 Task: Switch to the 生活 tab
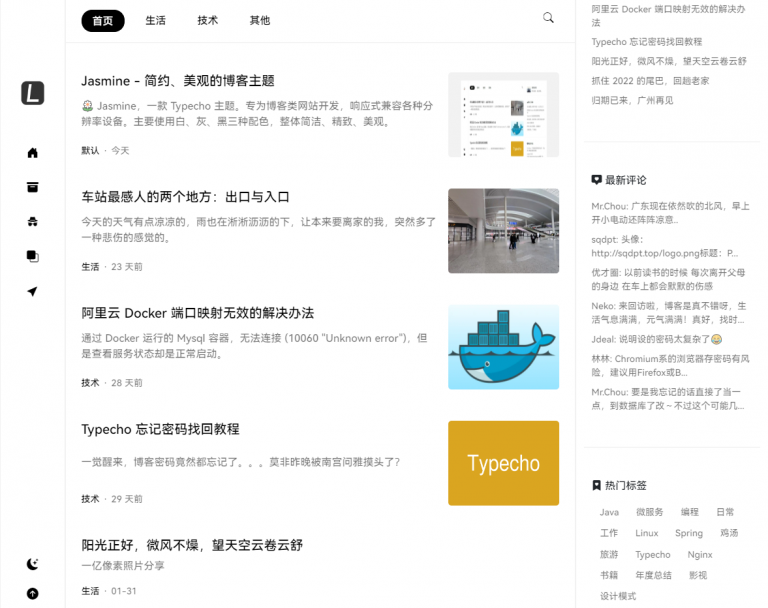pyautogui.click(x=156, y=20)
